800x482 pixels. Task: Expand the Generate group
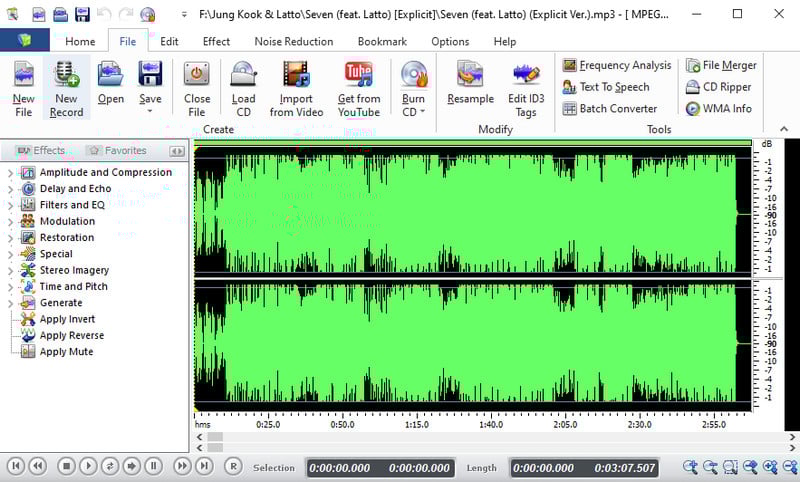point(10,303)
